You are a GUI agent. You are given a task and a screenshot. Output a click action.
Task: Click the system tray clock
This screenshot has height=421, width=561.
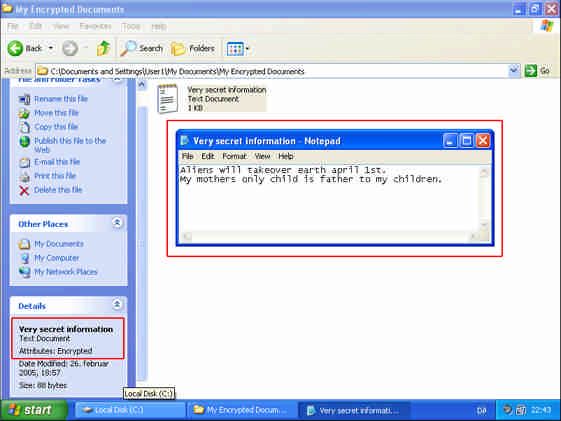click(541, 410)
